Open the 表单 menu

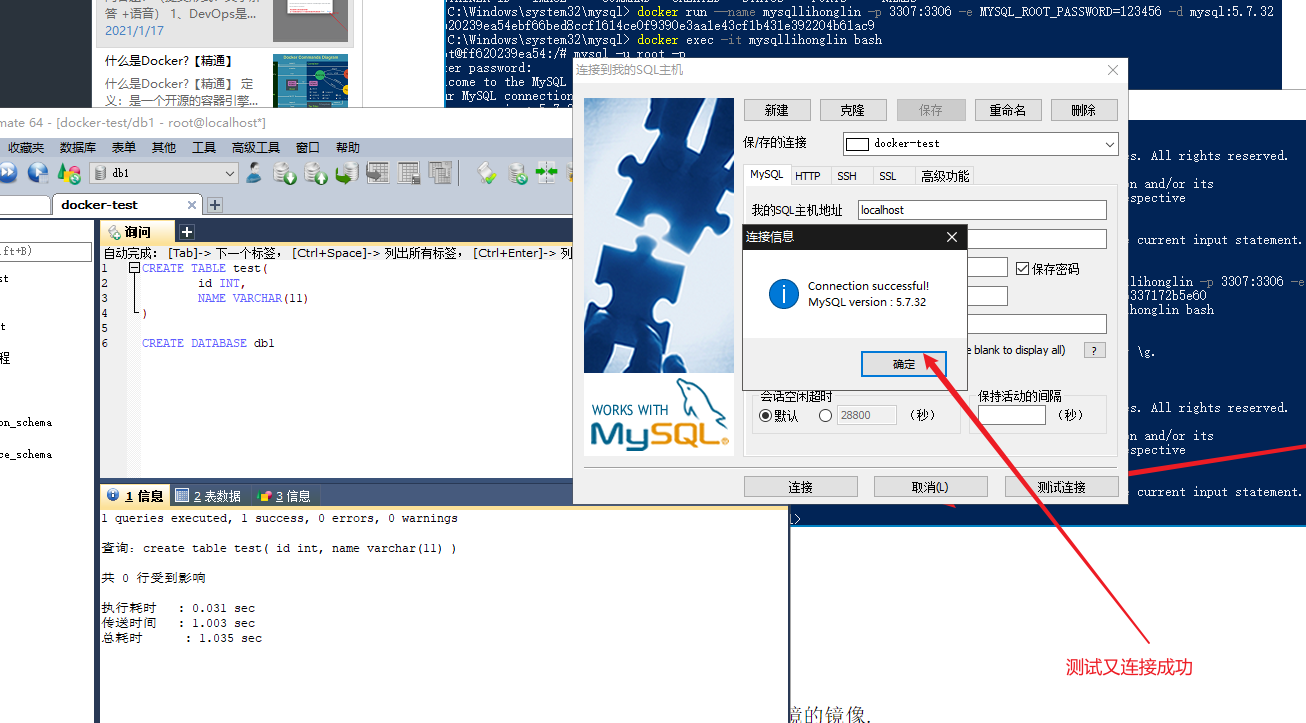coord(123,147)
